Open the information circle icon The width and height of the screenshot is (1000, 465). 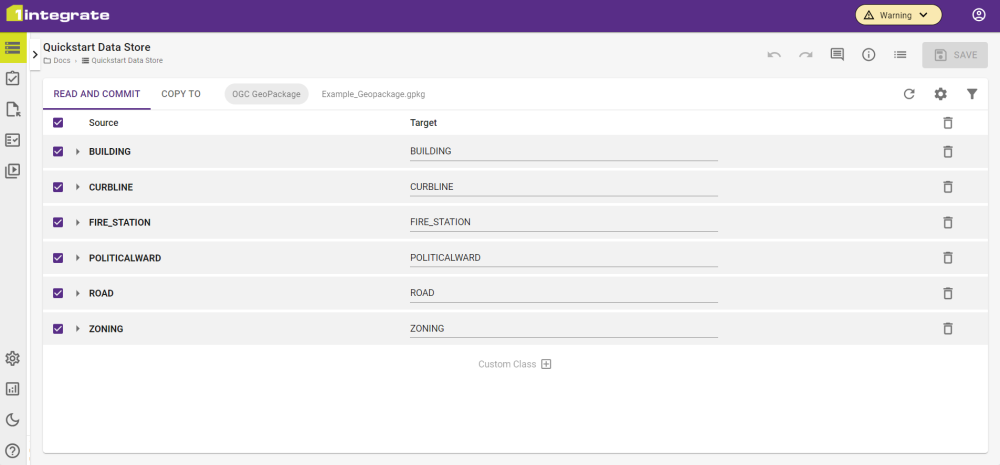pyautogui.click(x=868, y=55)
